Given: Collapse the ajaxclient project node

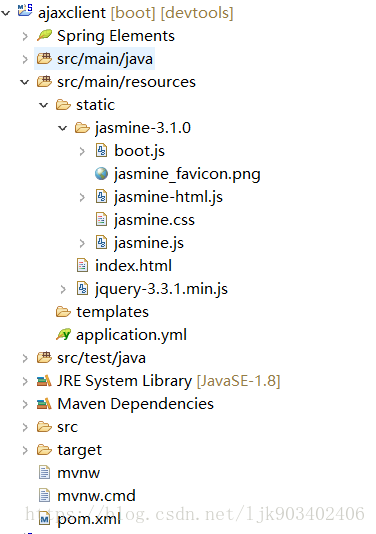Looking at the screenshot, I should coord(5,13).
